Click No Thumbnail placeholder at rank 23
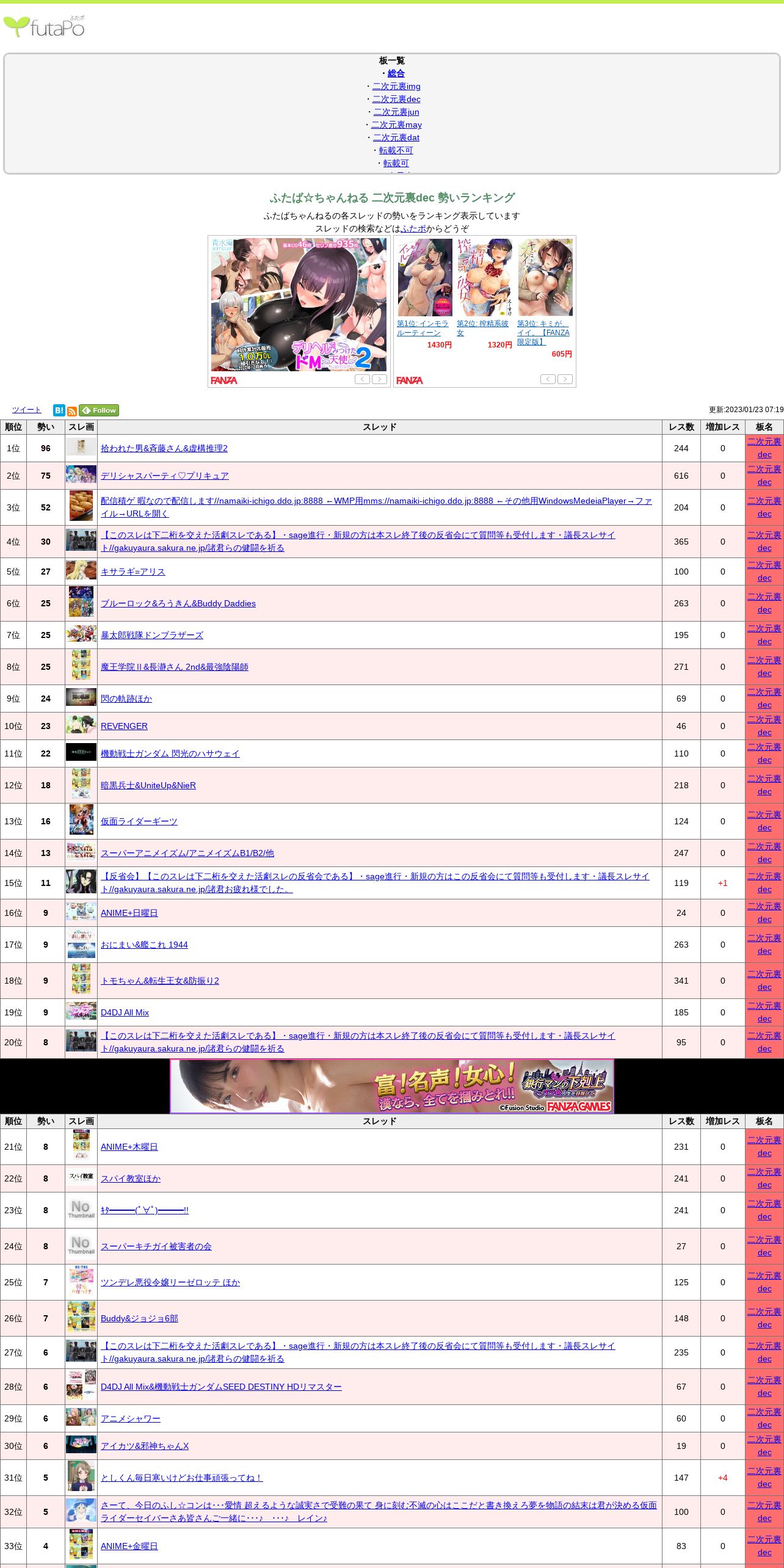This screenshot has height=1568, width=784. tap(81, 1209)
